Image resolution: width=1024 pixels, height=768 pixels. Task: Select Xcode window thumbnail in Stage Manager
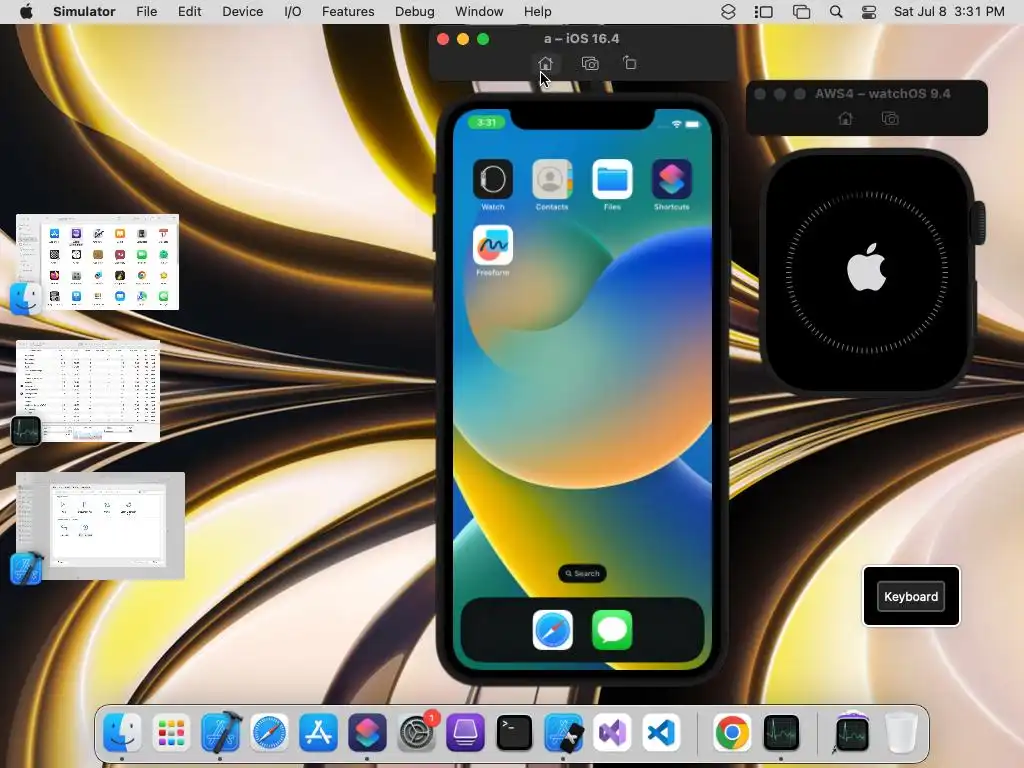[101, 526]
